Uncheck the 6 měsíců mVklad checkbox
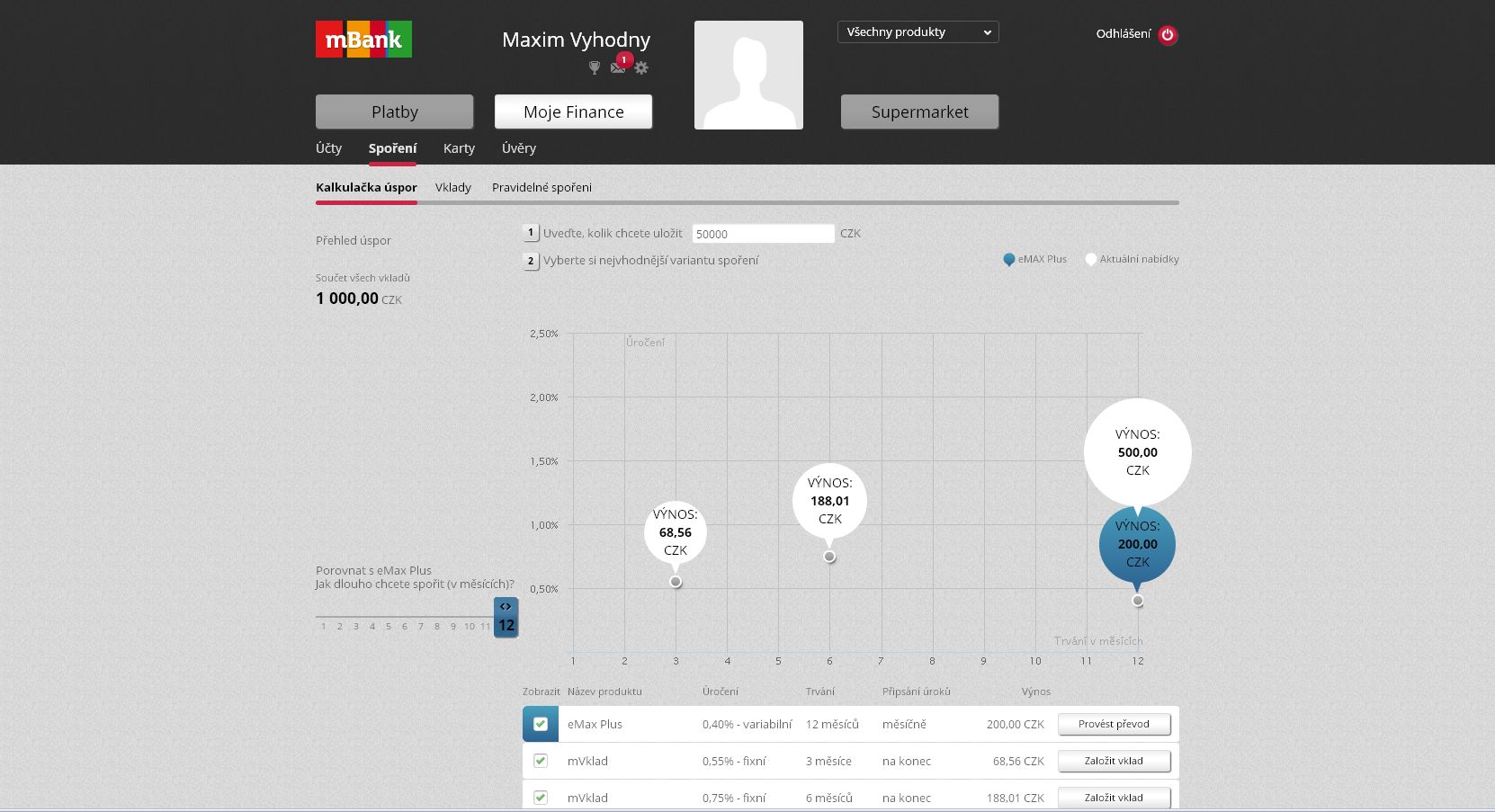The height and width of the screenshot is (812, 1495). tap(541, 798)
